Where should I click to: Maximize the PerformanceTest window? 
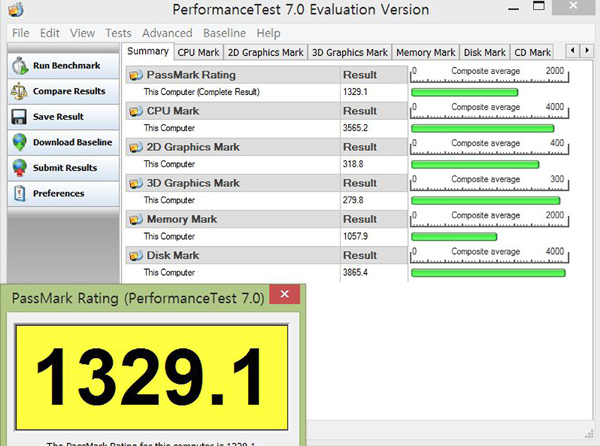coord(539,7)
